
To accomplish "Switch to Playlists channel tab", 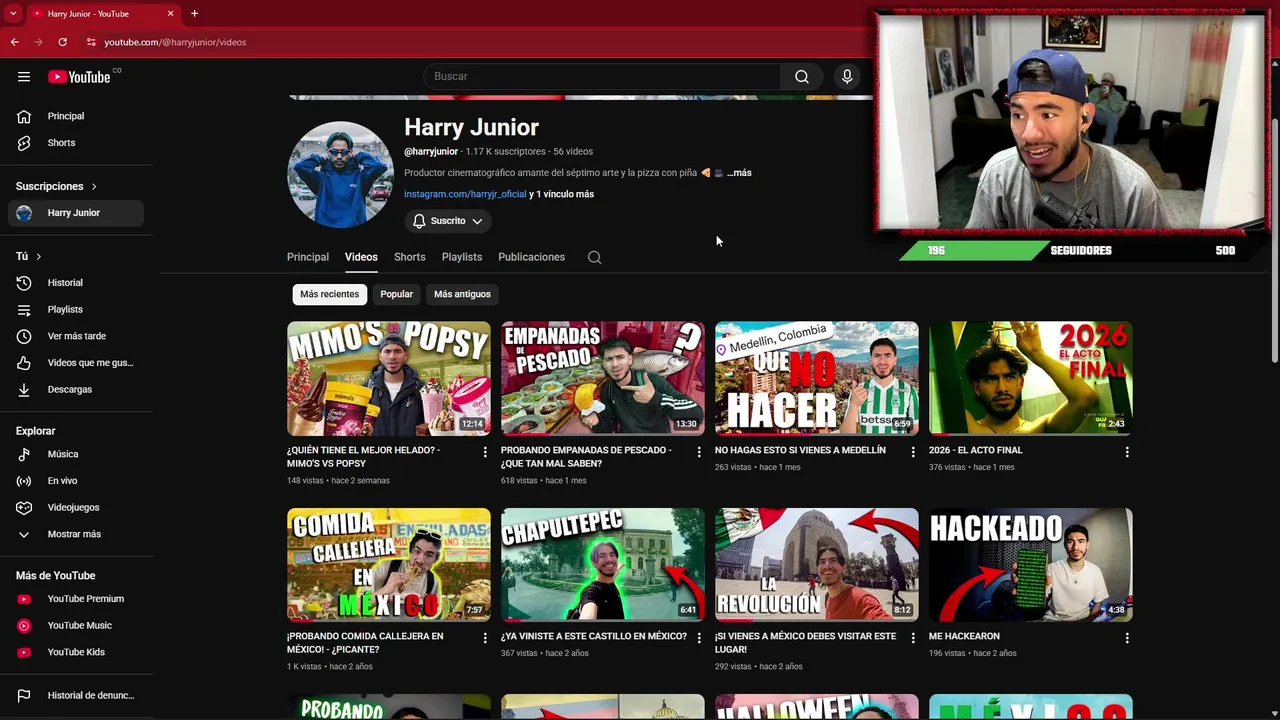I will (x=462, y=257).
